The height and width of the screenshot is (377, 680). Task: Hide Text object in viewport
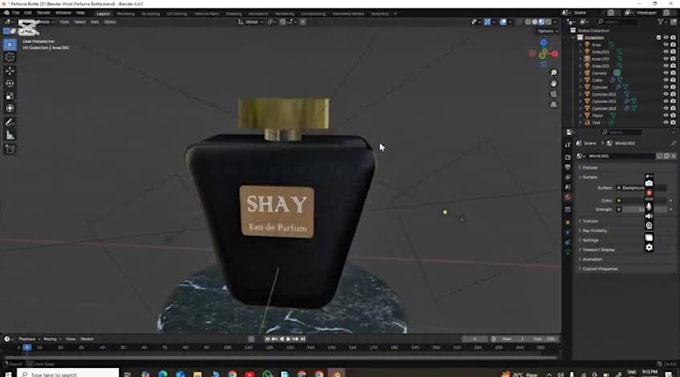(666, 123)
